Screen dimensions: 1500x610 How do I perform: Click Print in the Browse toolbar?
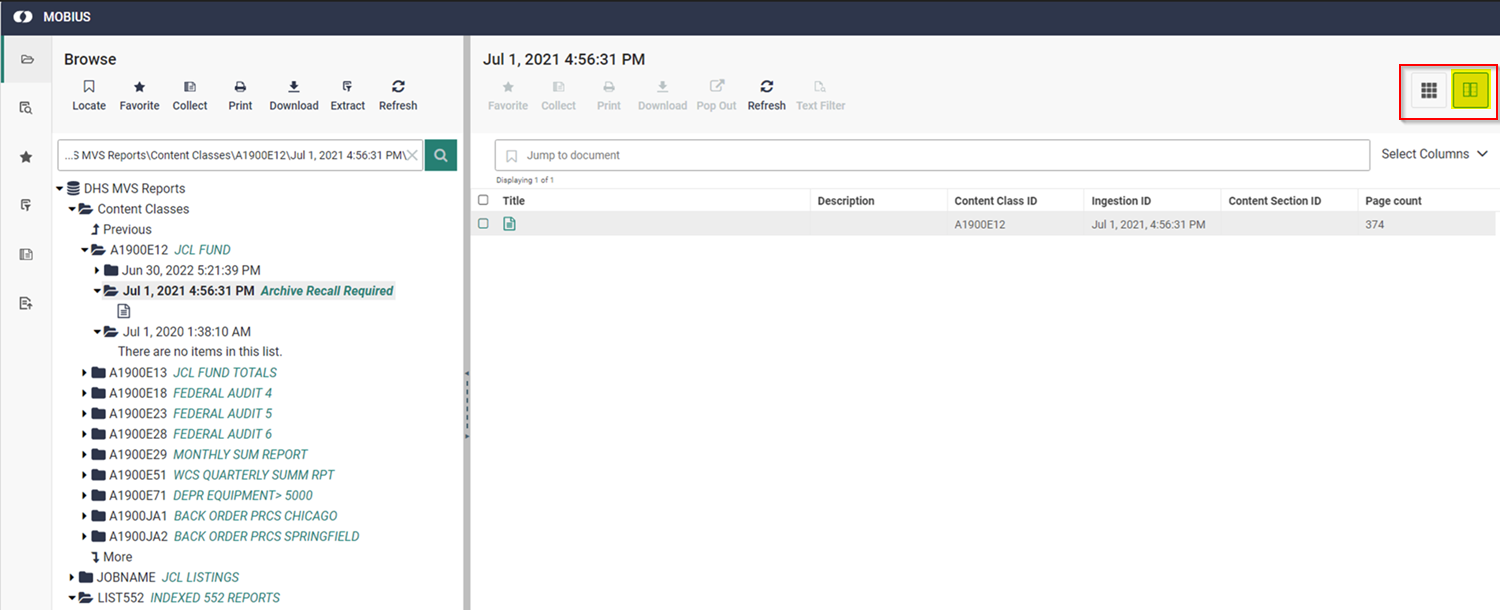(240, 96)
